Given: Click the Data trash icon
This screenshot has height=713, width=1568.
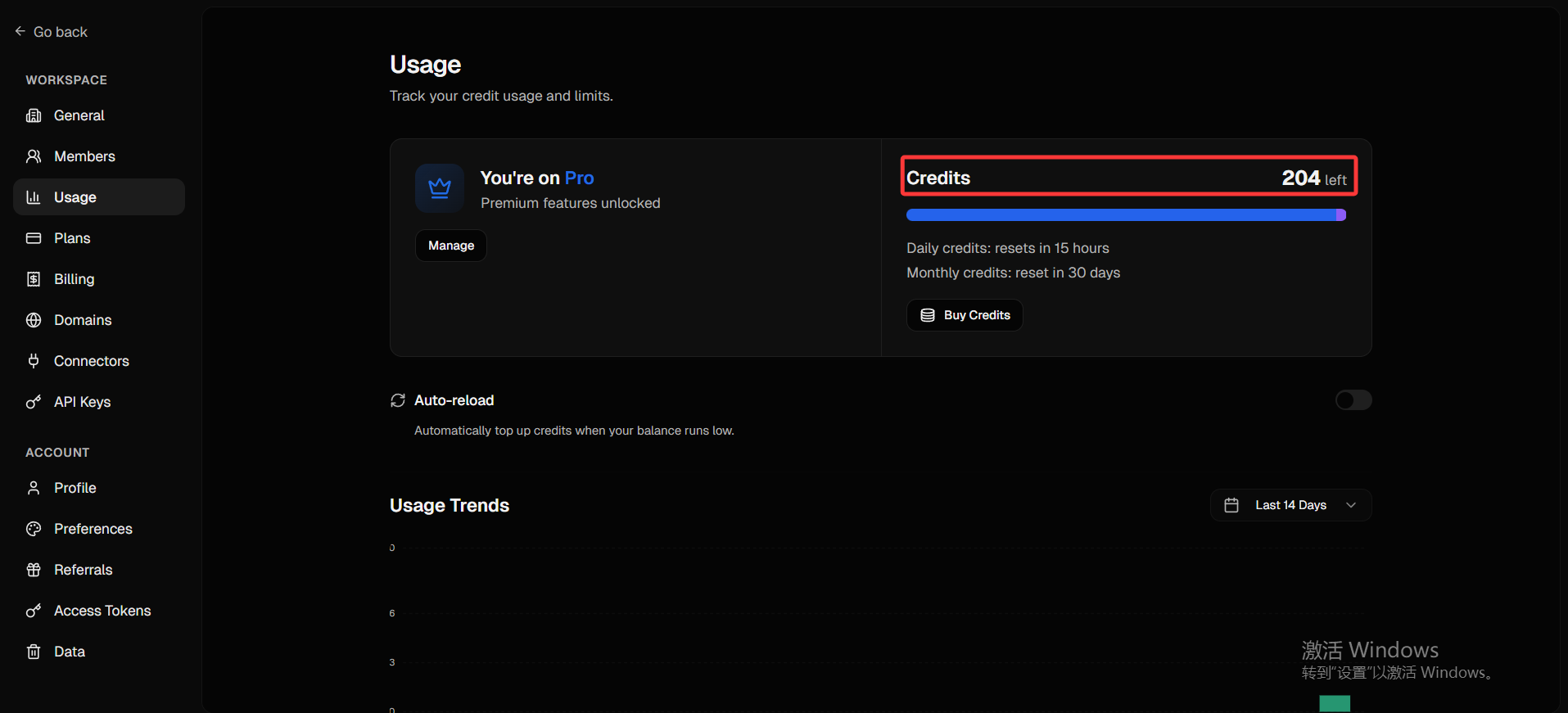Looking at the screenshot, I should pos(34,652).
